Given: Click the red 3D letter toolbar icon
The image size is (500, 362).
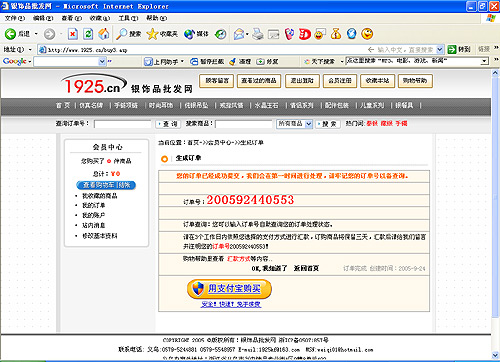Looking at the screenshot, I should tap(304, 34).
